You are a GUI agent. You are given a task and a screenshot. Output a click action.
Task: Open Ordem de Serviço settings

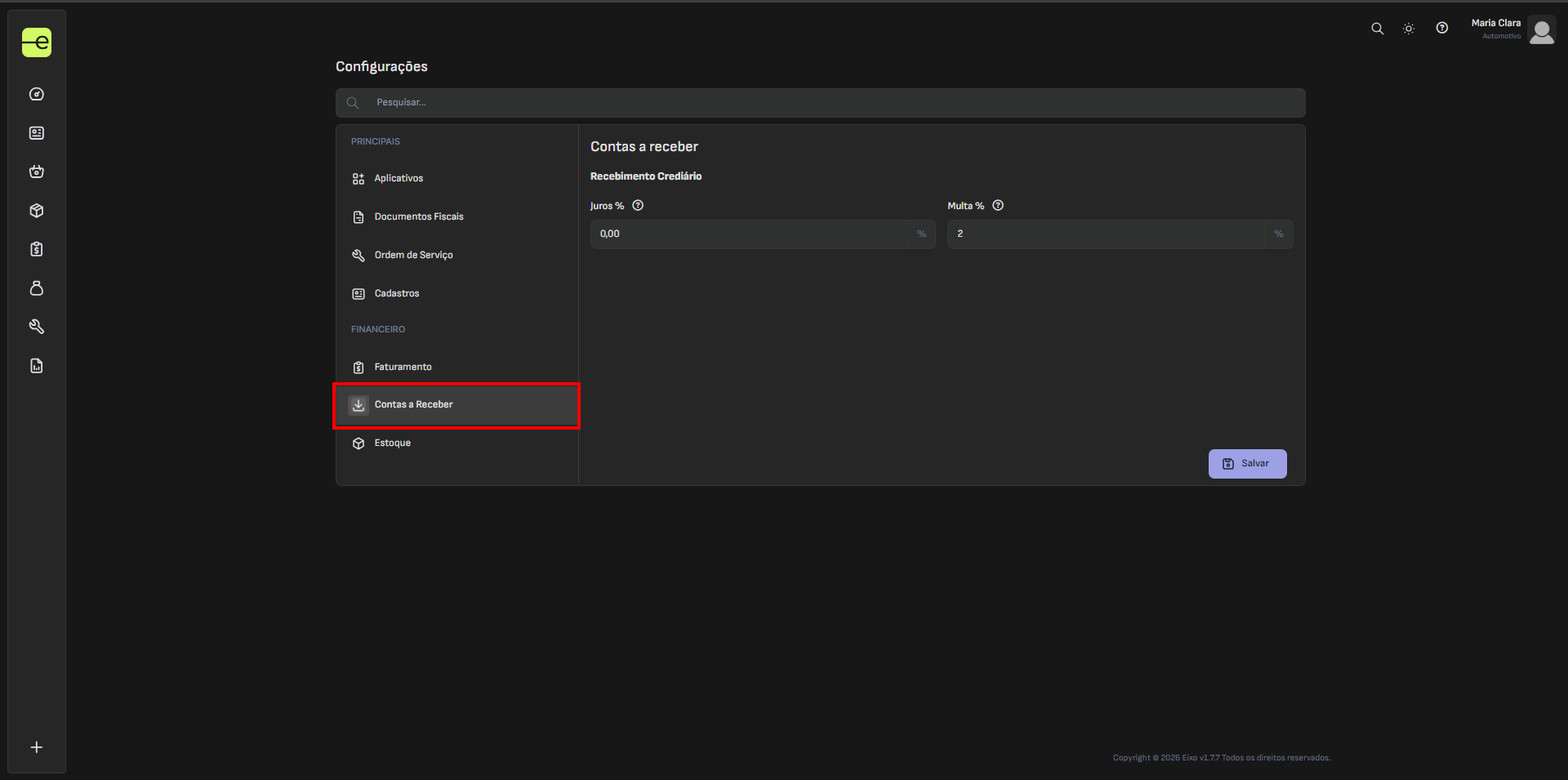pos(413,255)
